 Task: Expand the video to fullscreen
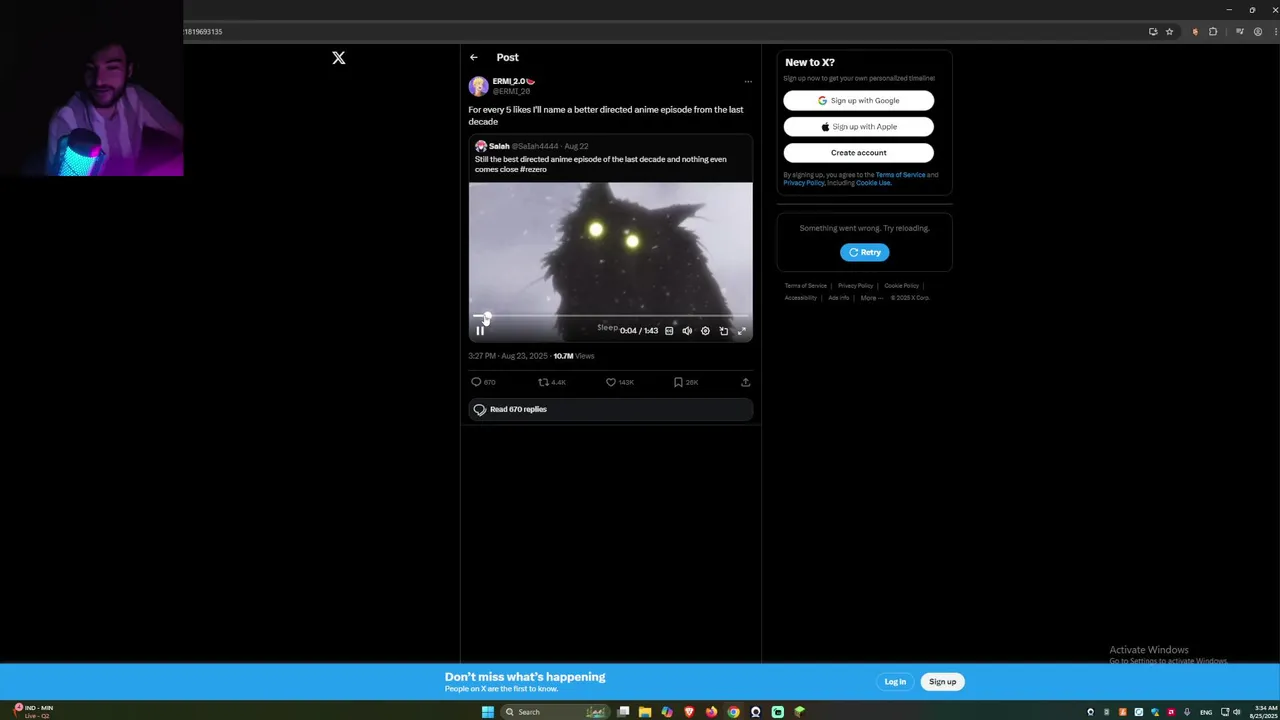742,331
